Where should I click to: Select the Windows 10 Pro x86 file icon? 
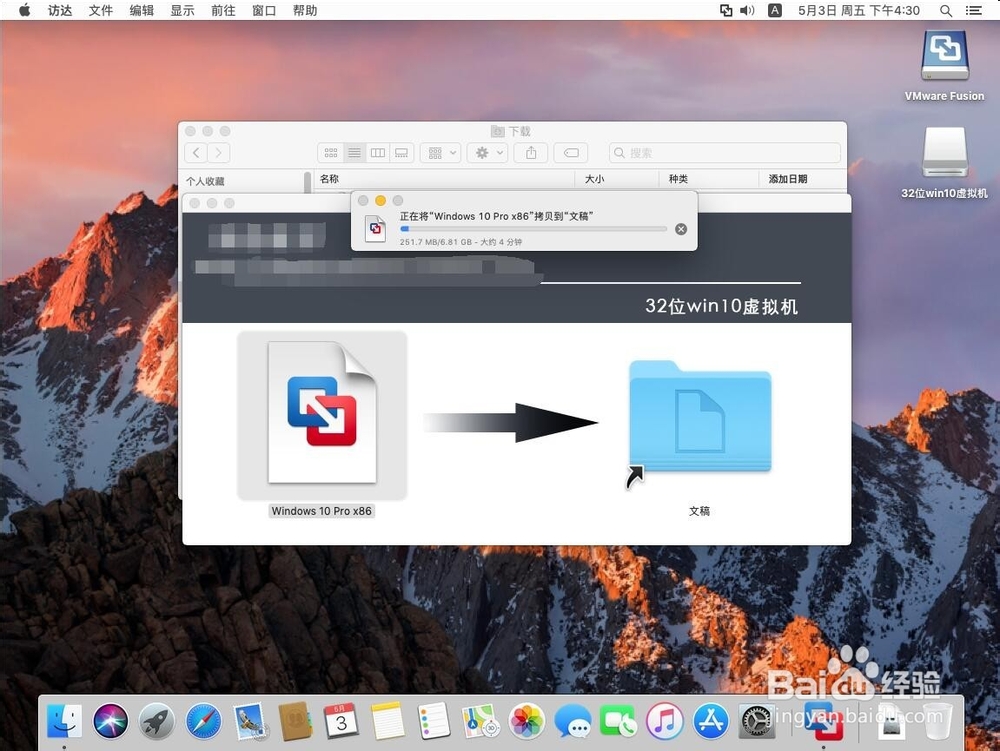[322, 412]
